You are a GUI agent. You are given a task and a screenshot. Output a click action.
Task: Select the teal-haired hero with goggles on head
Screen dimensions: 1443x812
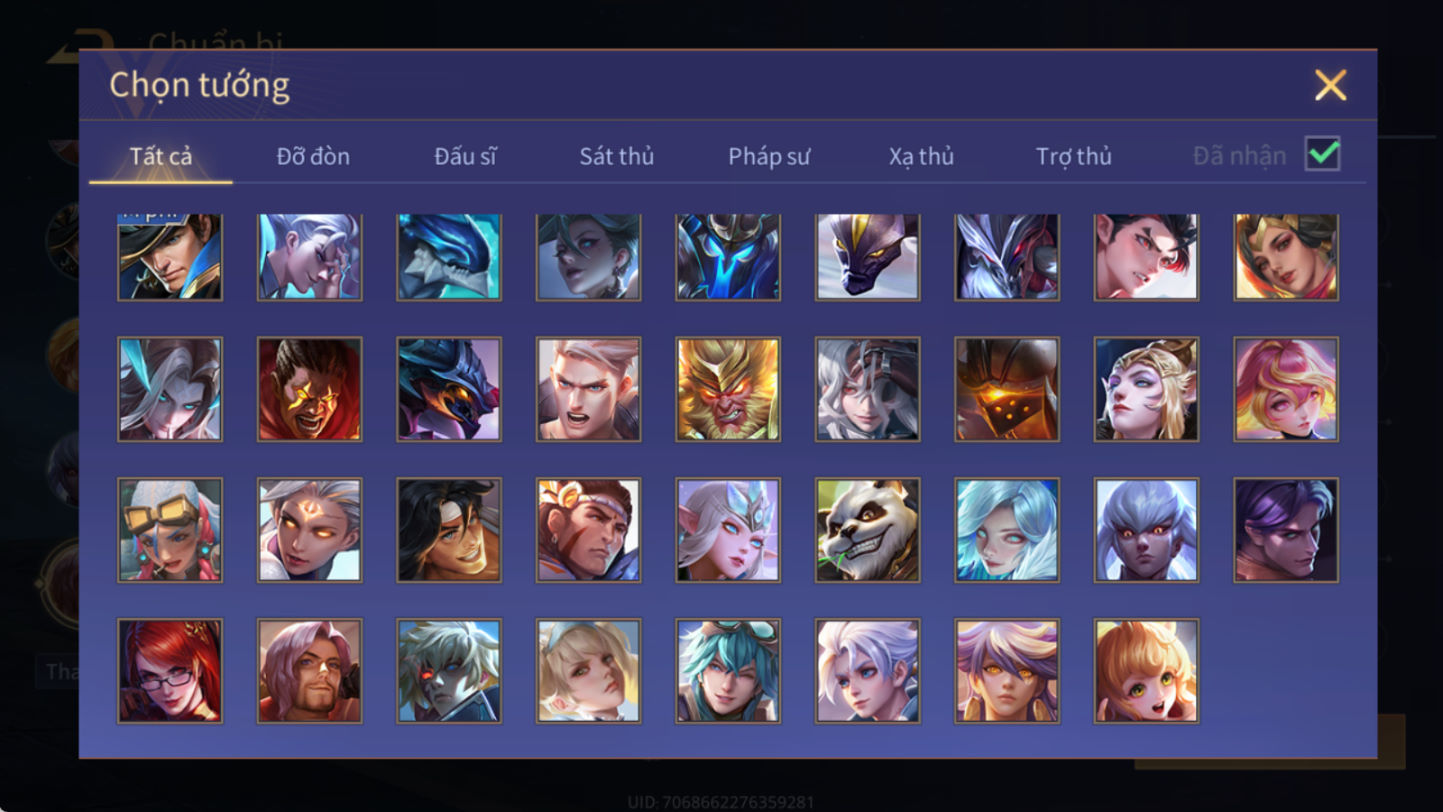click(728, 671)
